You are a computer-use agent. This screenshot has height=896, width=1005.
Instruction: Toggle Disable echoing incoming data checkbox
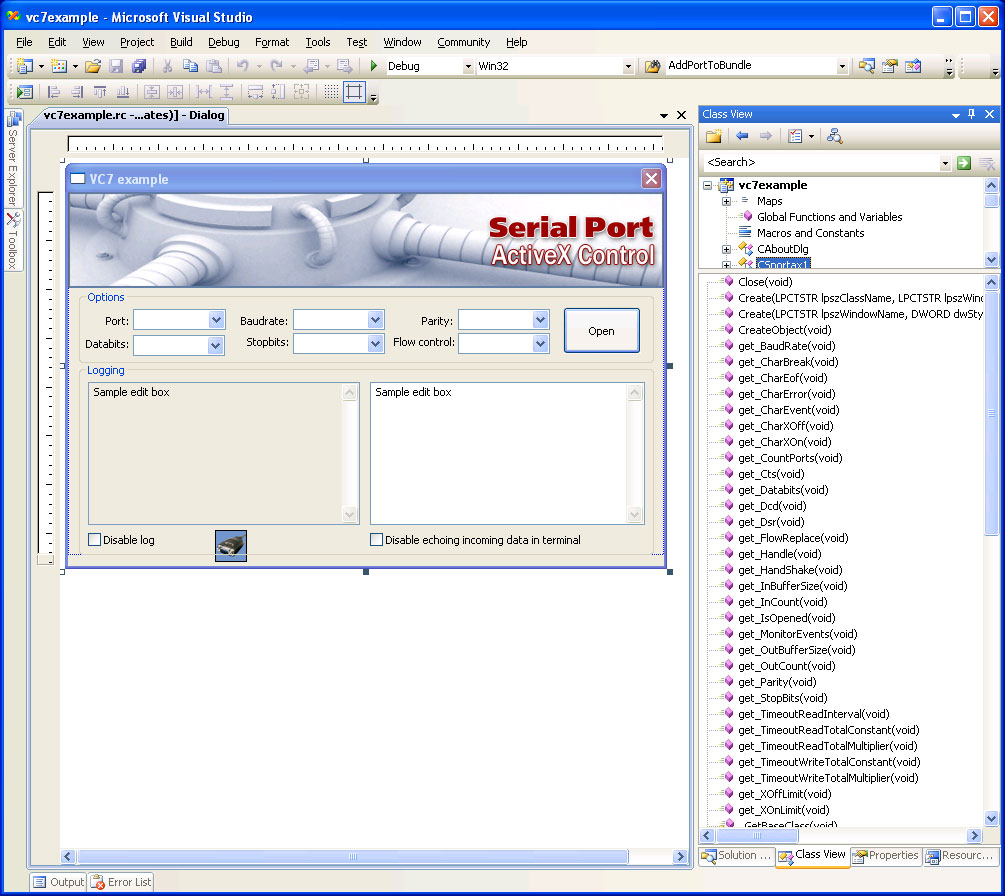pyautogui.click(x=376, y=540)
